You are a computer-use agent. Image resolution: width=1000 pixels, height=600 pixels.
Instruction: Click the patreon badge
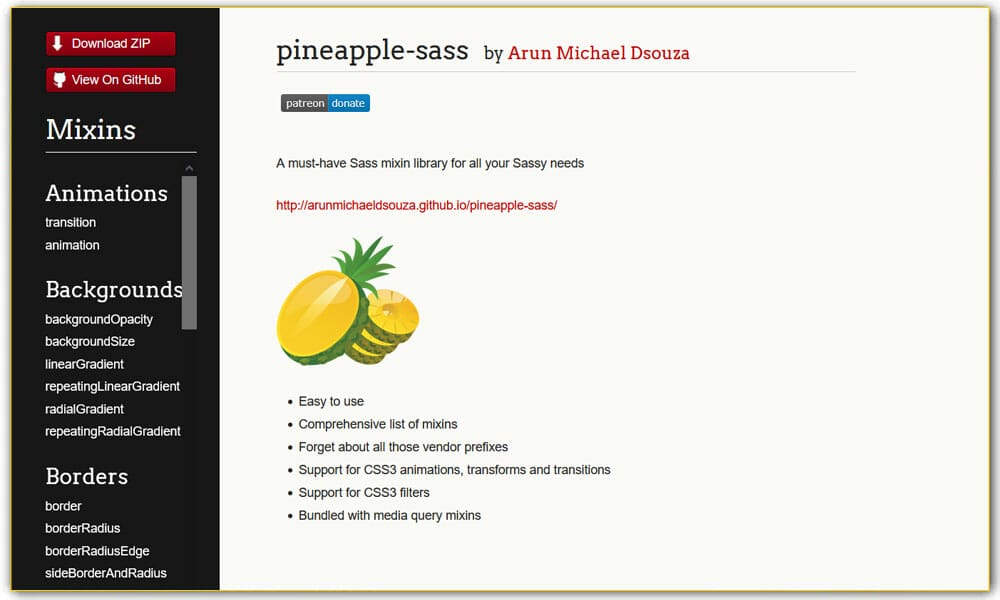coord(303,103)
